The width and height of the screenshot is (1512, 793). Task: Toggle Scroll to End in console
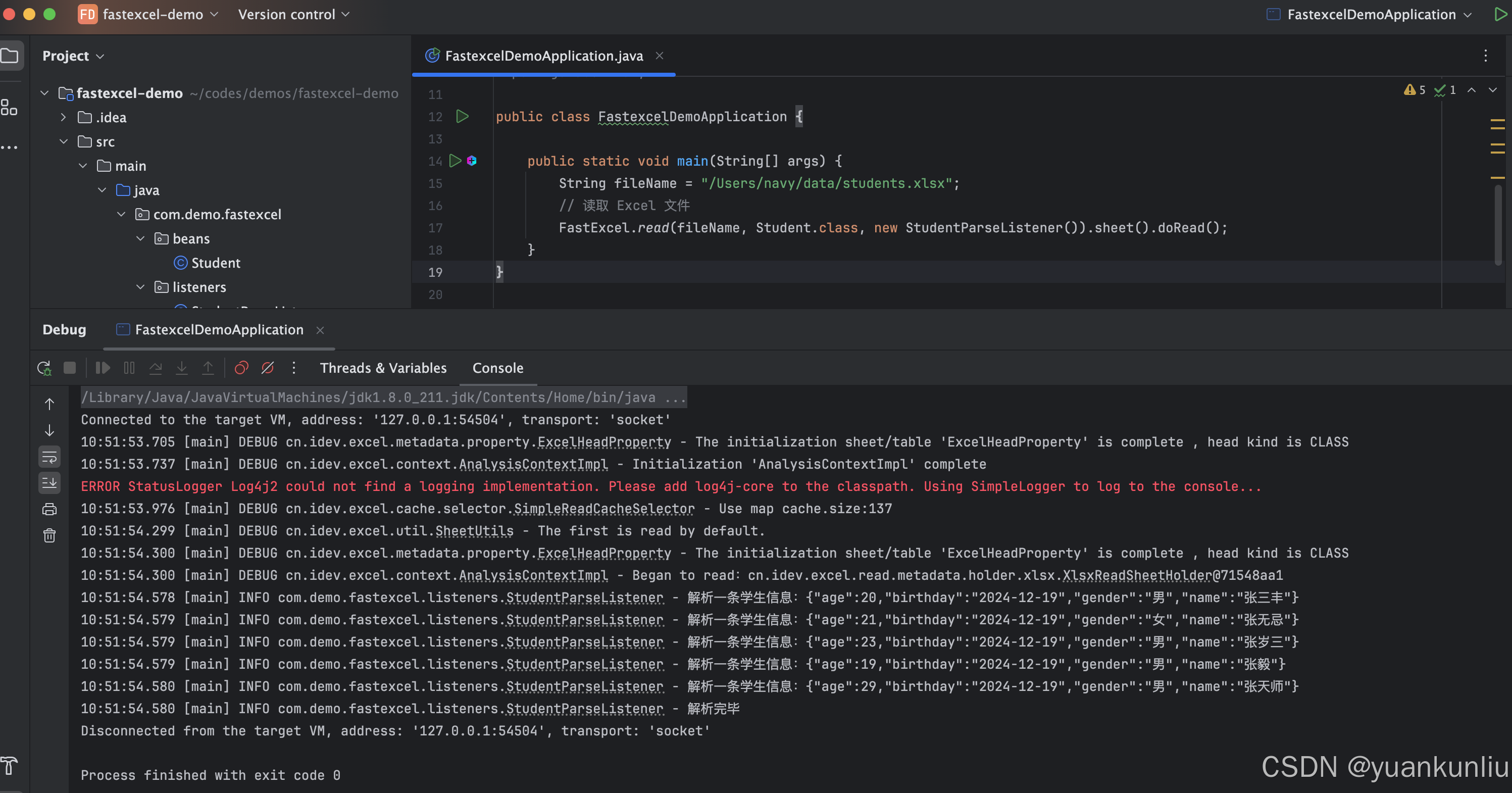tap(49, 482)
